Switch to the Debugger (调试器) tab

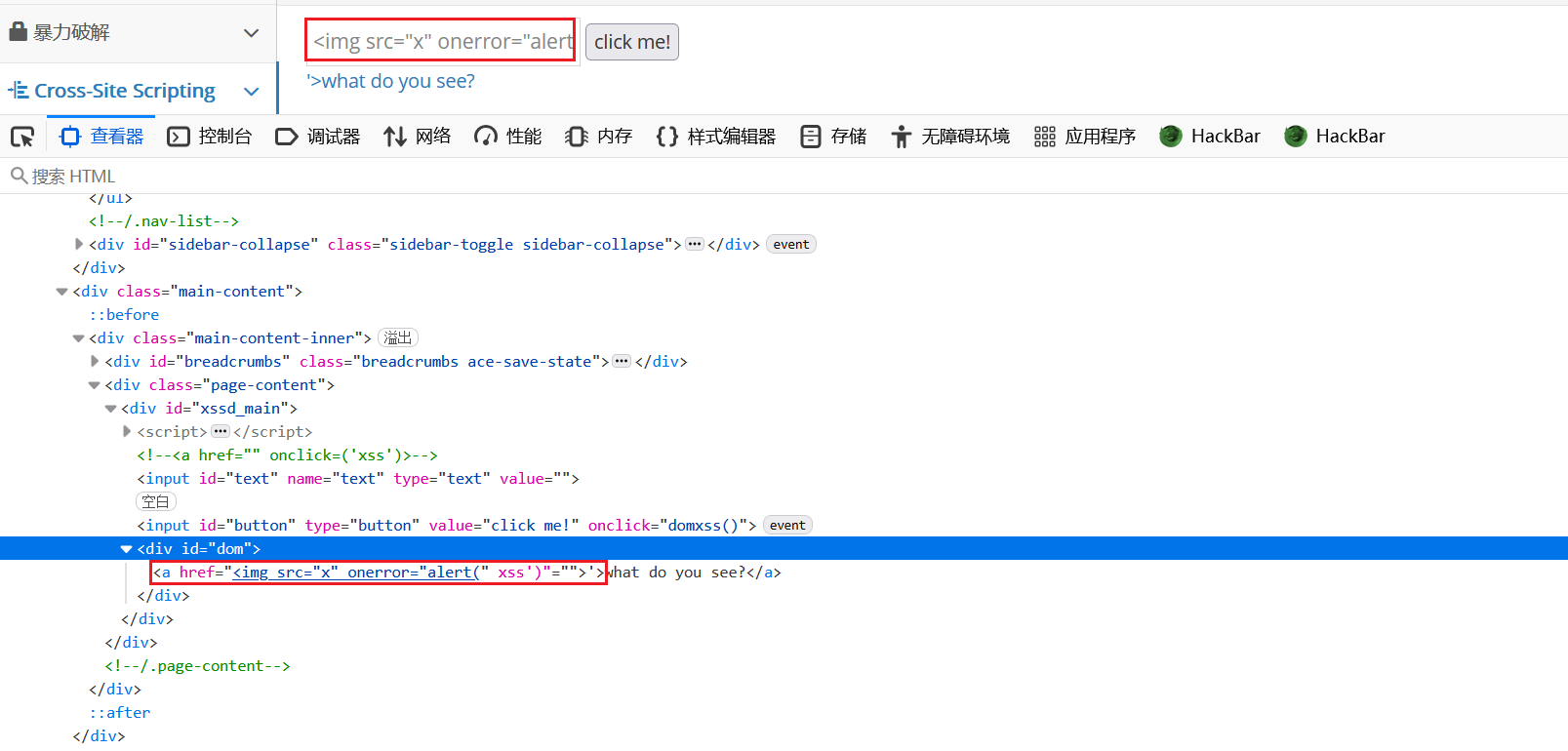coord(318,137)
